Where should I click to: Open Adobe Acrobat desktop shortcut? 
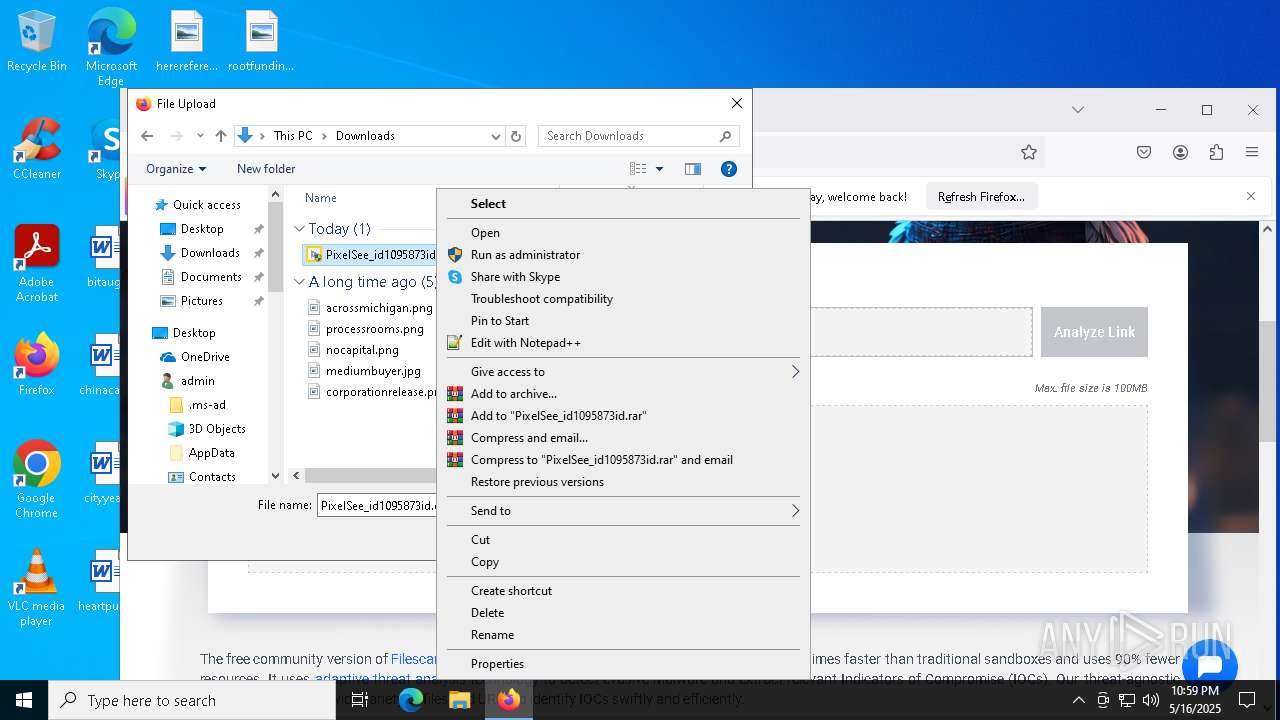(37, 264)
